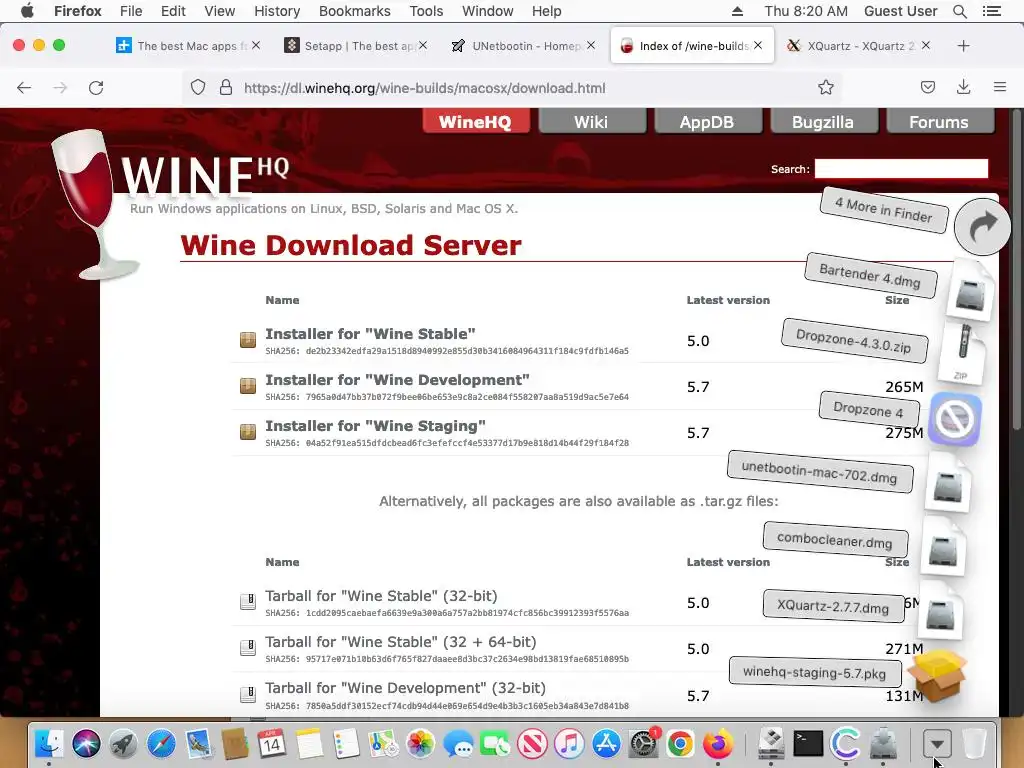Open Calendar icon showing 14
Image resolution: width=1024 pixels, height=768 pixels.
click(x=272, y=743)
